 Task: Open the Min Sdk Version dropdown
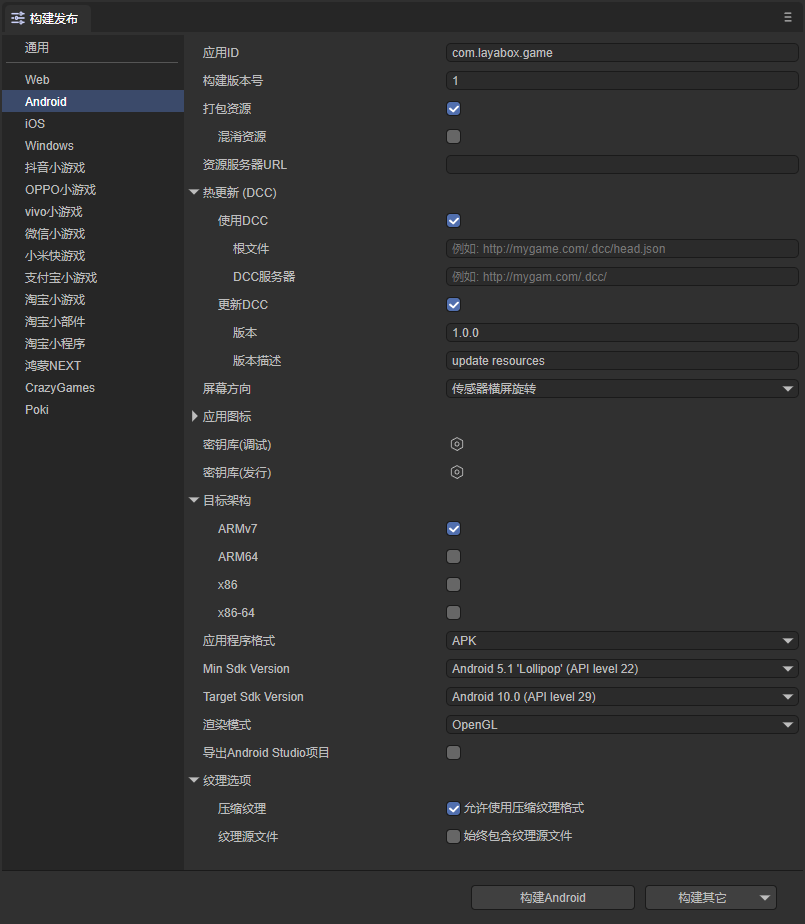pyautogui.click(x=621, y=669)
